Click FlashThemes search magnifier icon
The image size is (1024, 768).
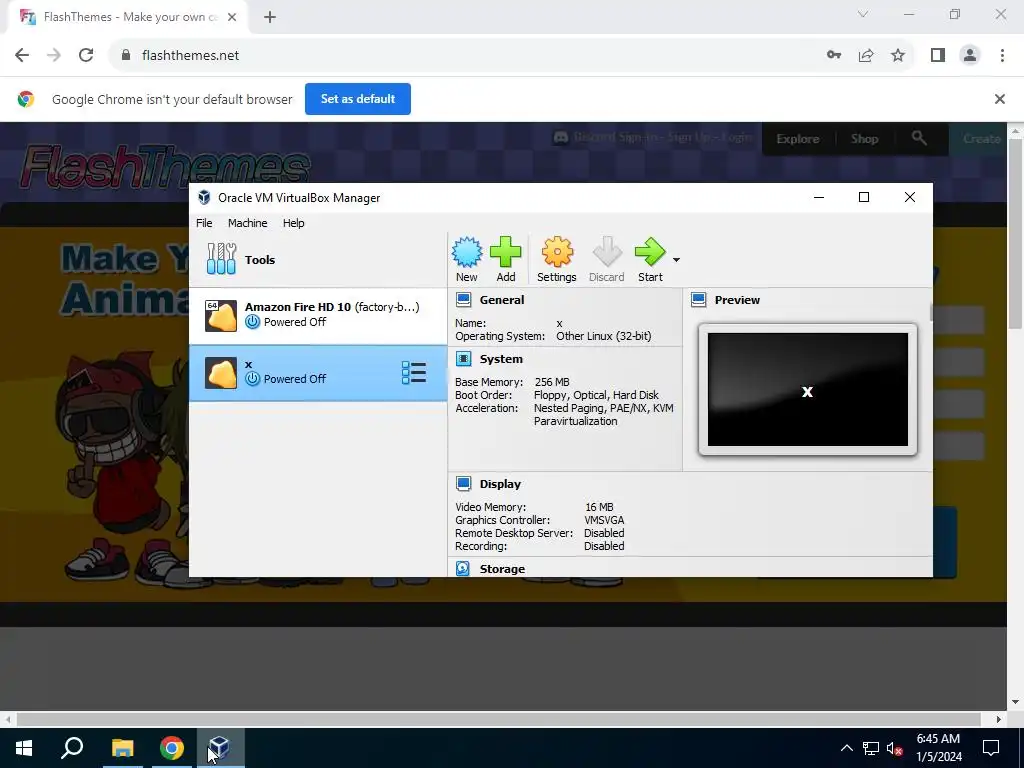[x=919, y=138]
